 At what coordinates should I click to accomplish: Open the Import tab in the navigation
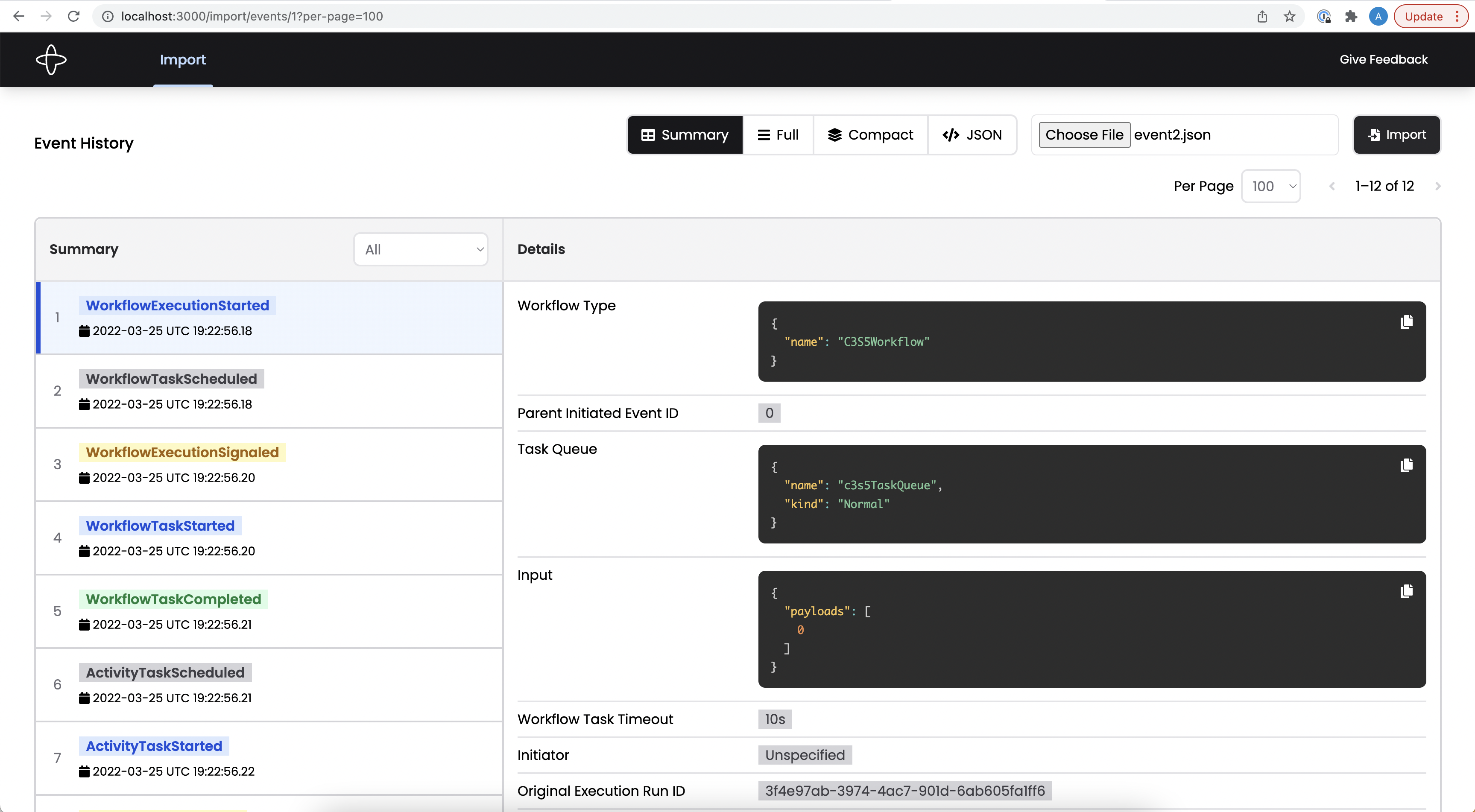click(183, 59)
